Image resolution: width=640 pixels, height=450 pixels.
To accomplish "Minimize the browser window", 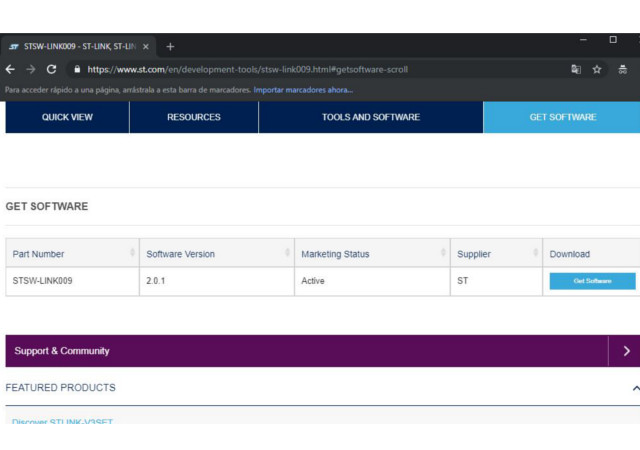I will [583, 40].
